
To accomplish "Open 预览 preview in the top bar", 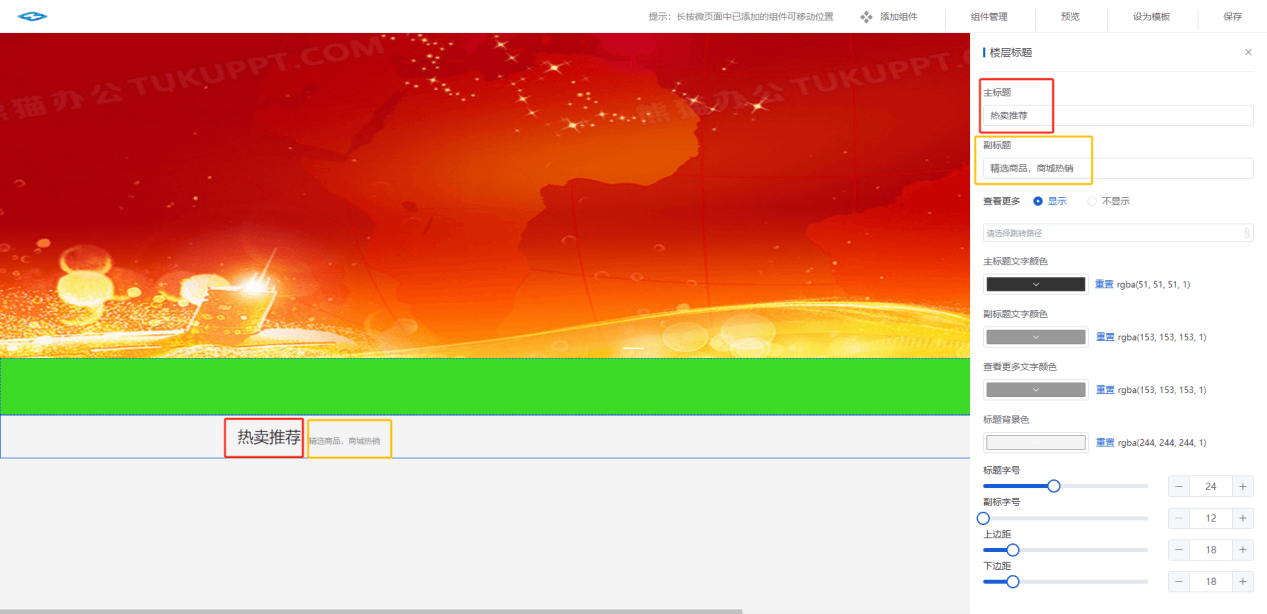I will pyautogui.click(x=1070, y=17).
